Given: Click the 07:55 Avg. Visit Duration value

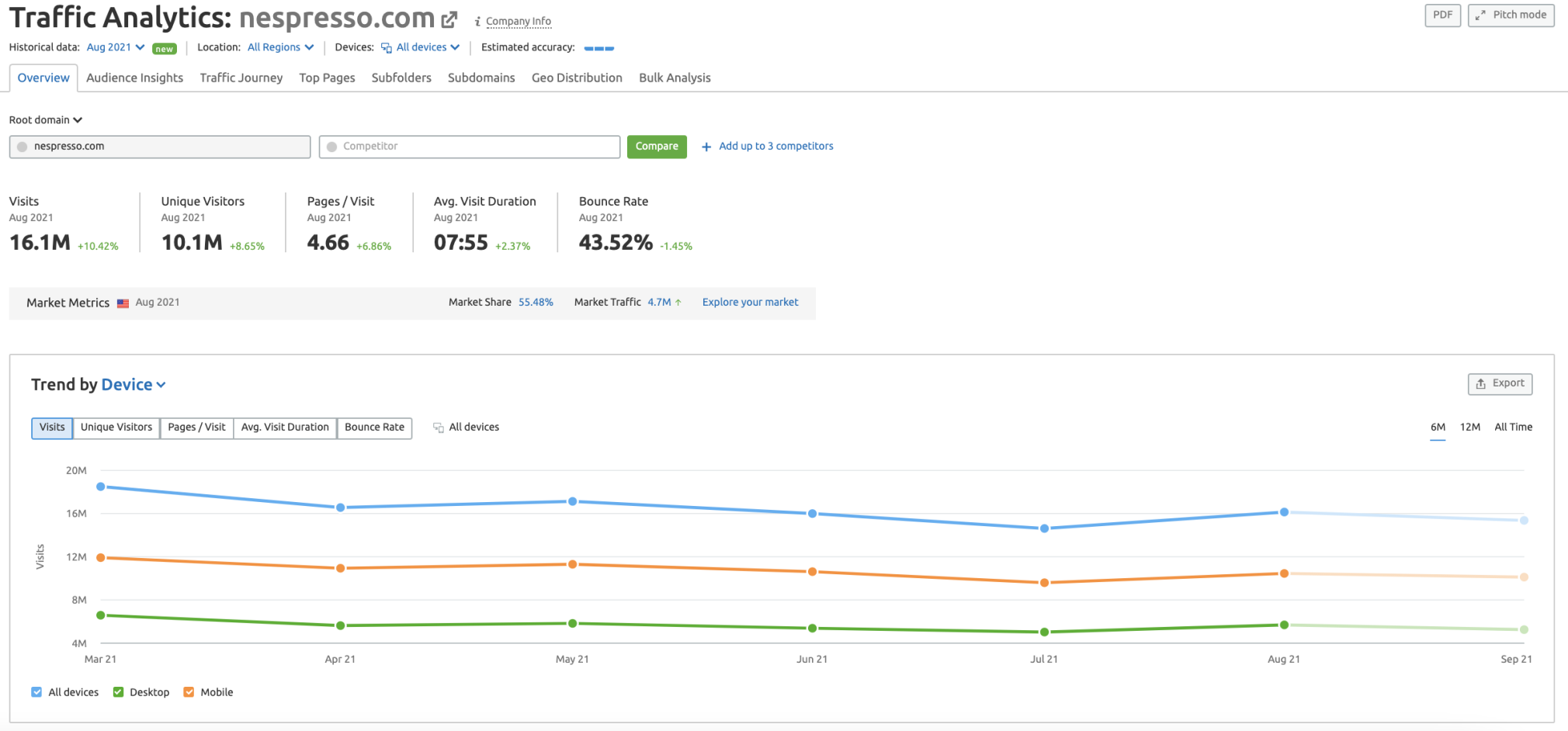Looking at the screenshot, I should 461,243.
